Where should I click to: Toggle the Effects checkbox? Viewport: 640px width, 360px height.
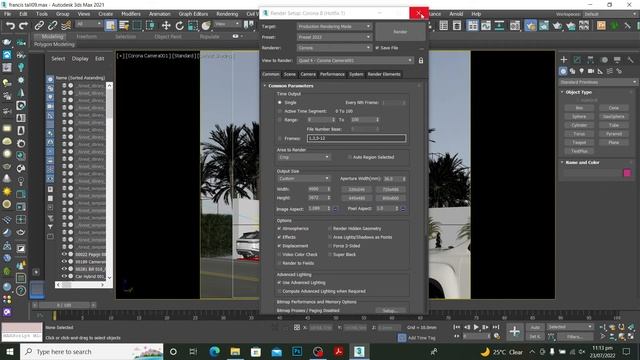[x=280, y=237]
